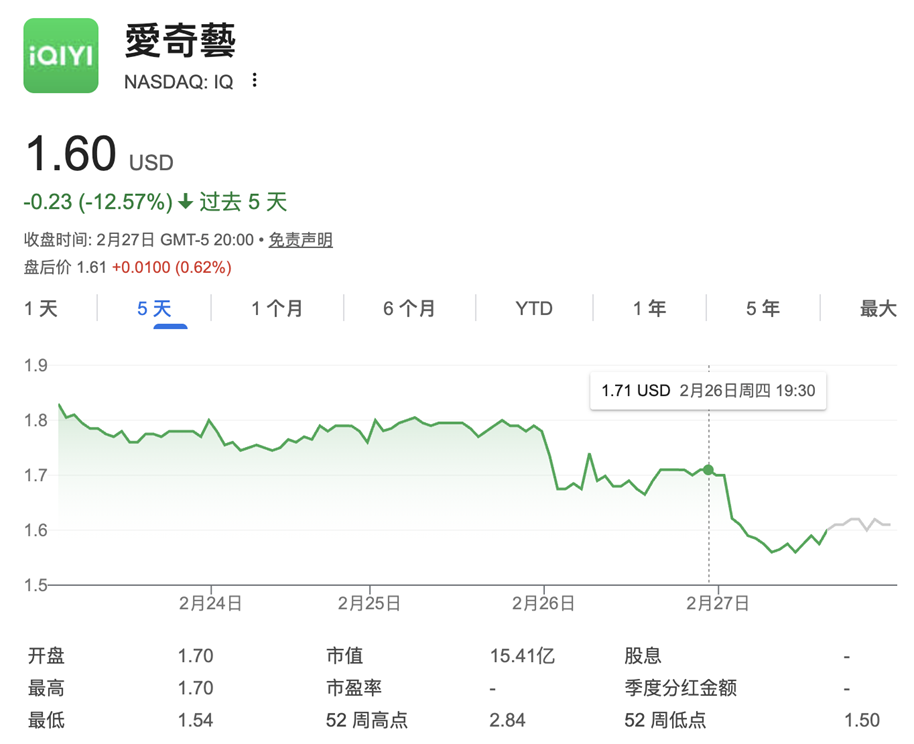Select the 1 天 time range tab
The image size is (914, 744).
(41, 309)
